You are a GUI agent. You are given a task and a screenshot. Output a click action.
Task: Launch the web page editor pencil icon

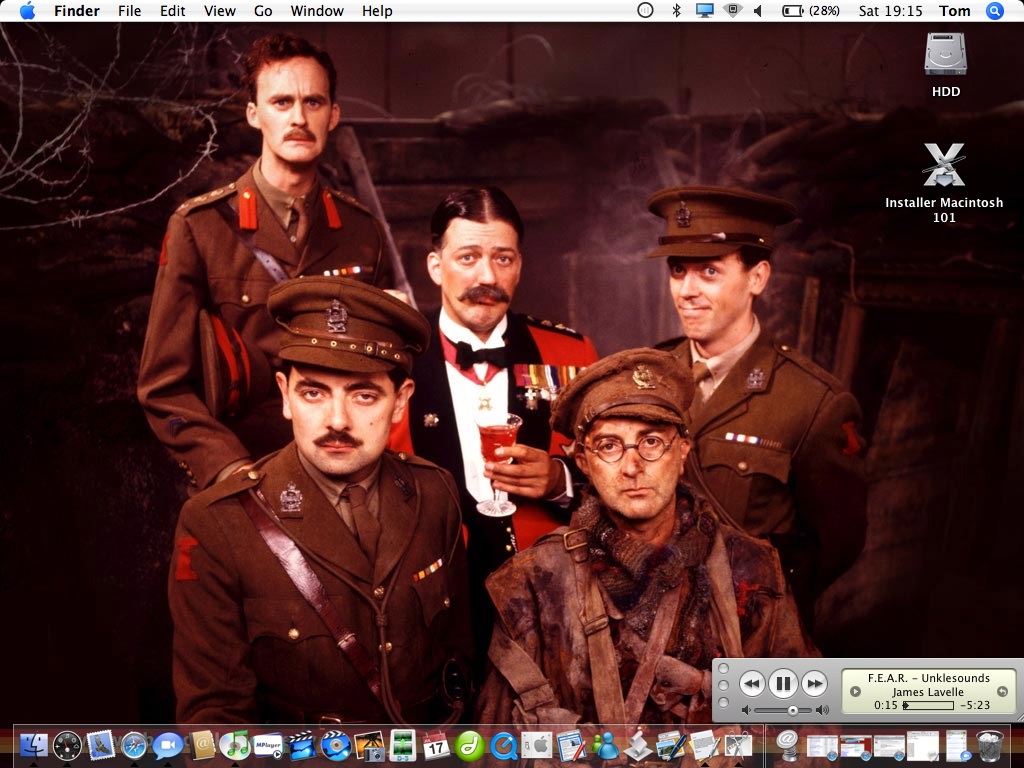click(x=571, y=745)
